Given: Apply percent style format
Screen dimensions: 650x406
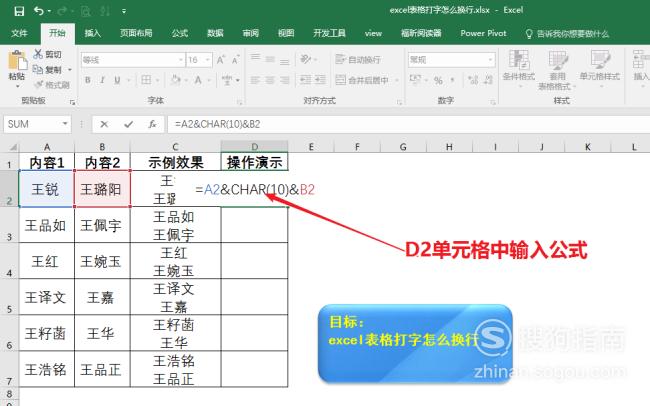Looking at the screenshot, I should [438, 80].
